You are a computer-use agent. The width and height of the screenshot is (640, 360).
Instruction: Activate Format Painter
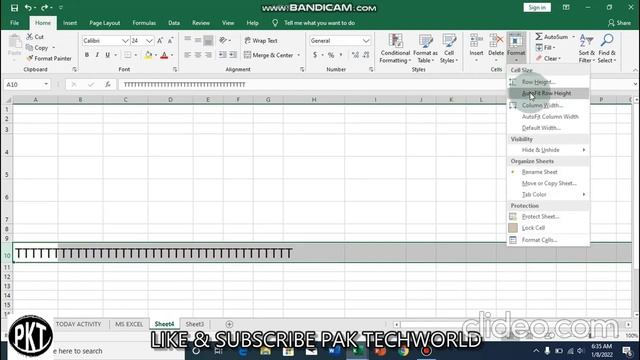tap(49, 58)
